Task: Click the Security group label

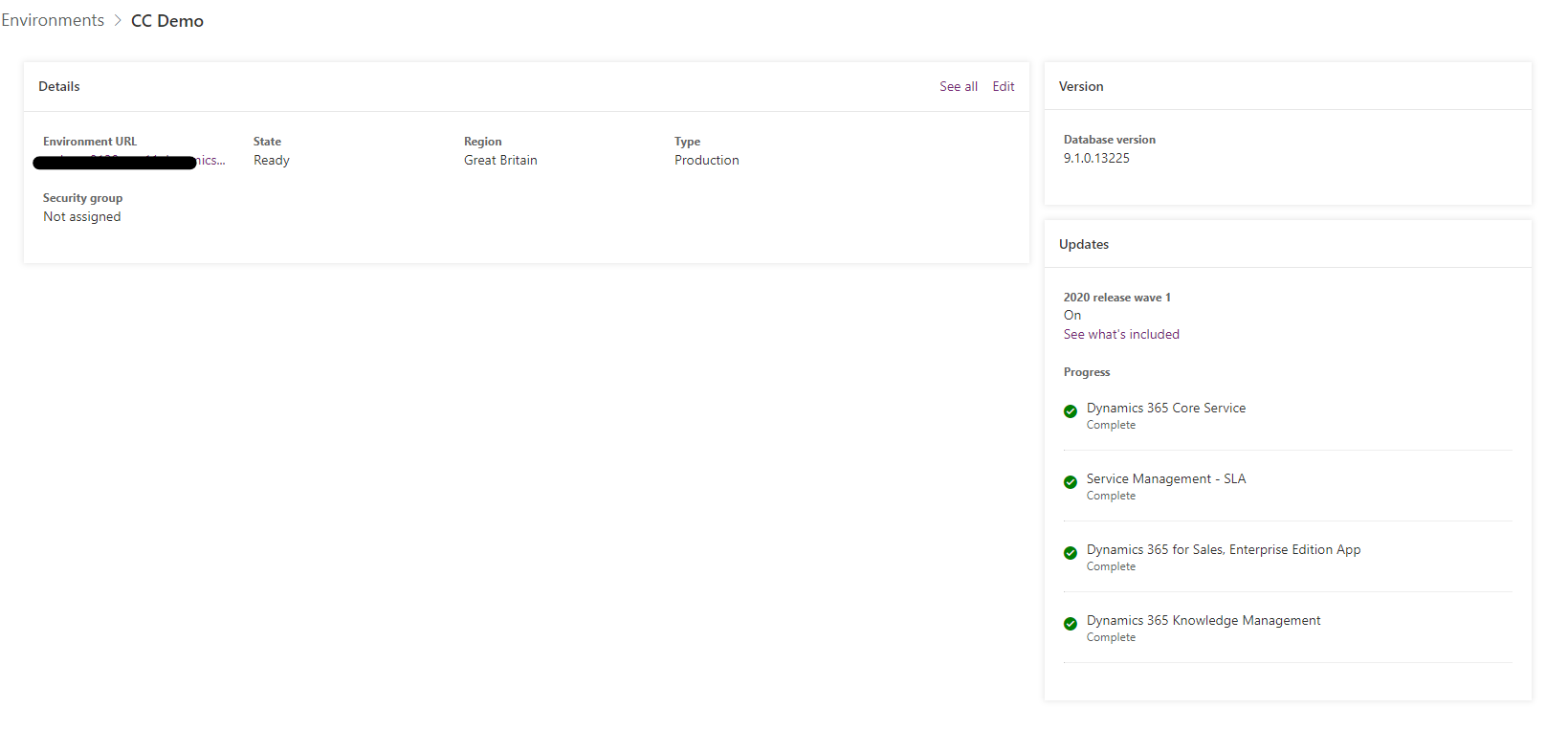Action: [x=82, y=198]
